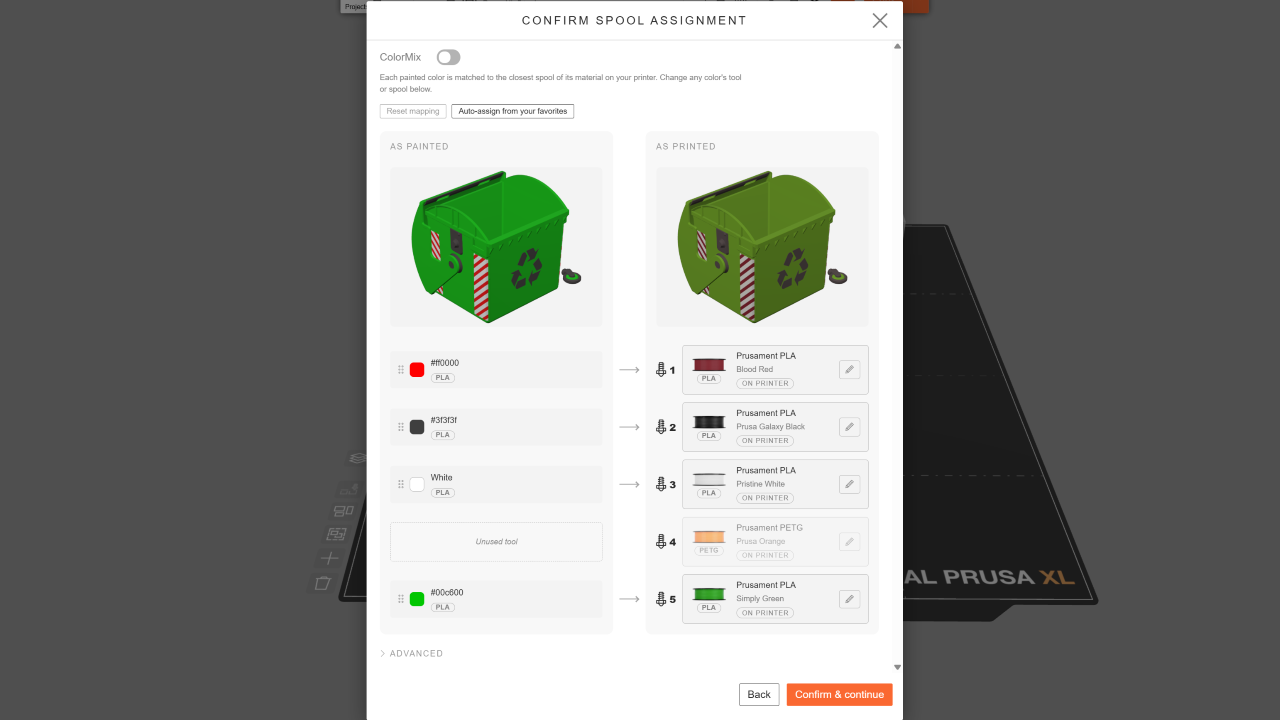This screenshot has height=720, width=1280.
Task: Edit the Simply Green spool assignment
Action: 849,599
